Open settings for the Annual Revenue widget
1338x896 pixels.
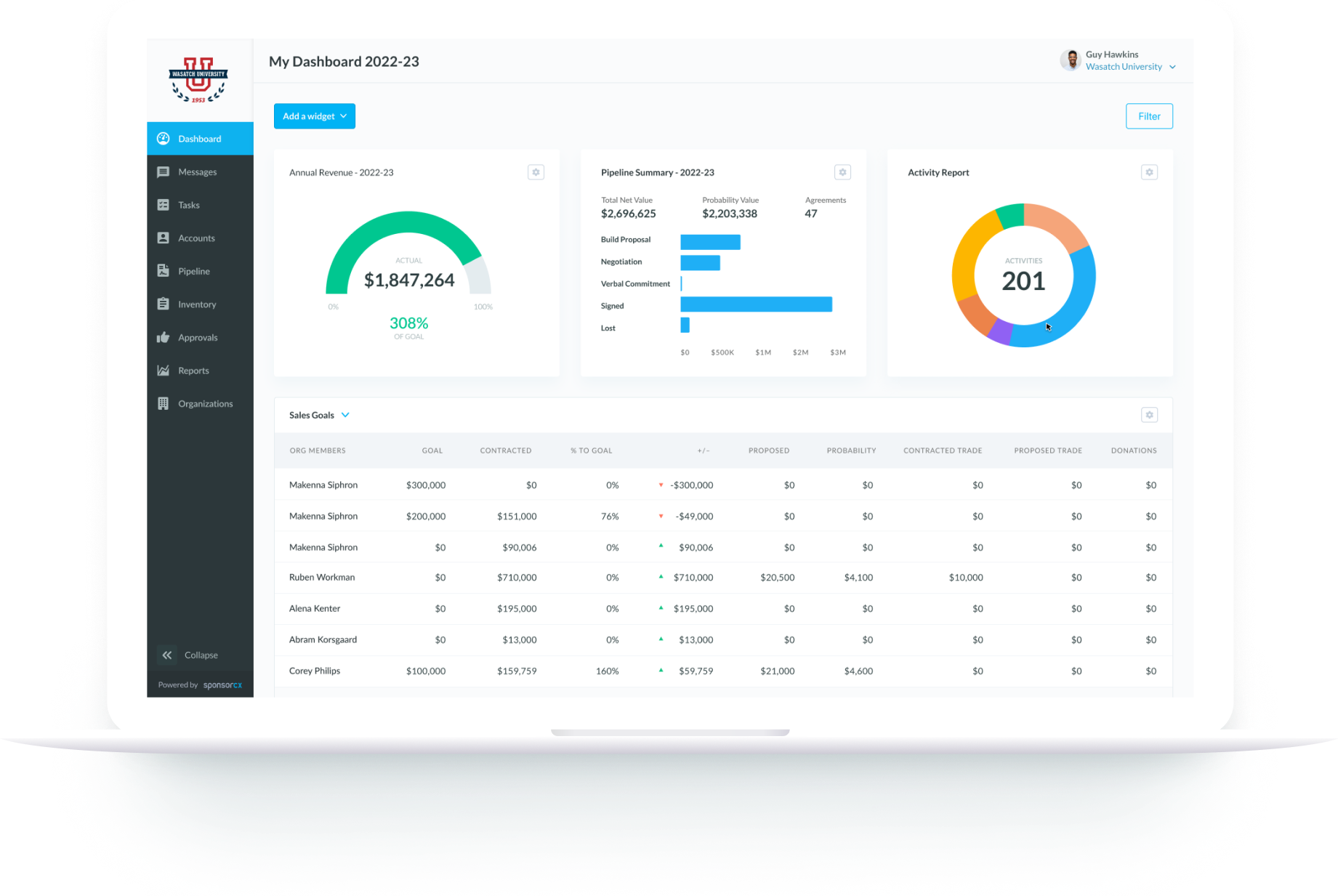click(536, 172)
